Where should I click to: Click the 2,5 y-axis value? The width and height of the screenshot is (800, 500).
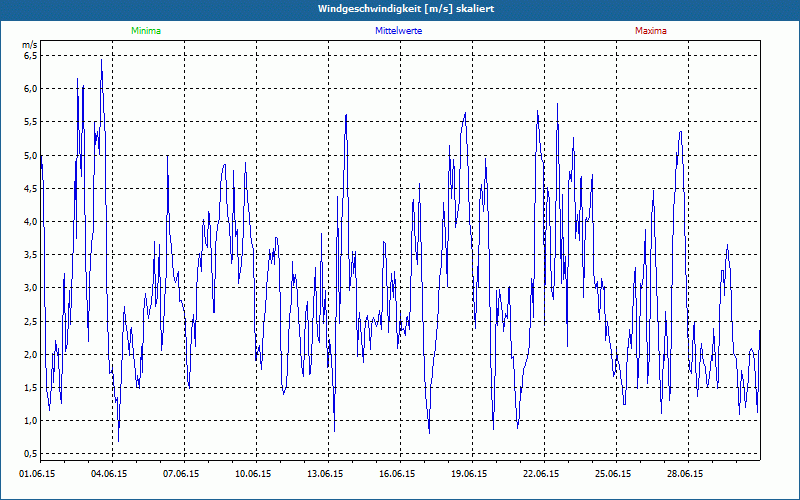[31, 321]
